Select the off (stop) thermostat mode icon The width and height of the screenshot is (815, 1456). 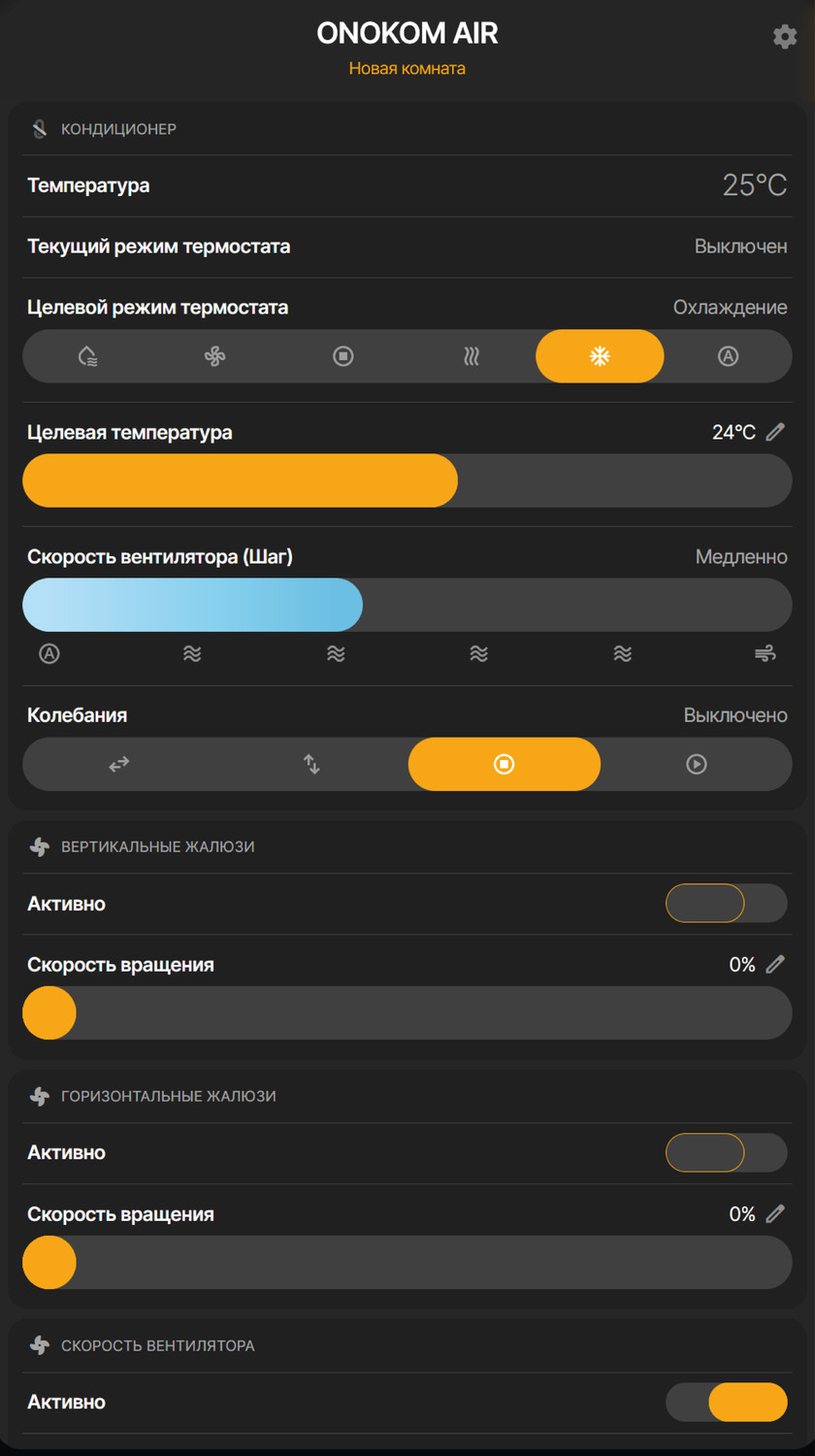[x=343, y=356]
